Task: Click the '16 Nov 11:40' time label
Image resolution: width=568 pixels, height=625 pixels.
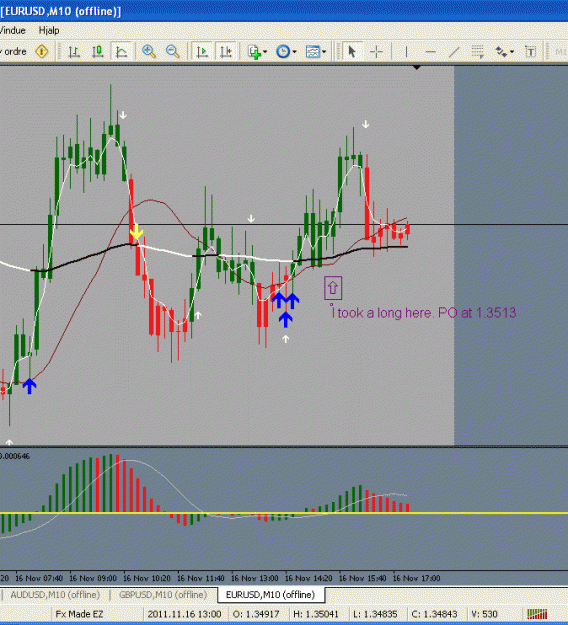Action: pyautogui.click(x=200, y=578)
